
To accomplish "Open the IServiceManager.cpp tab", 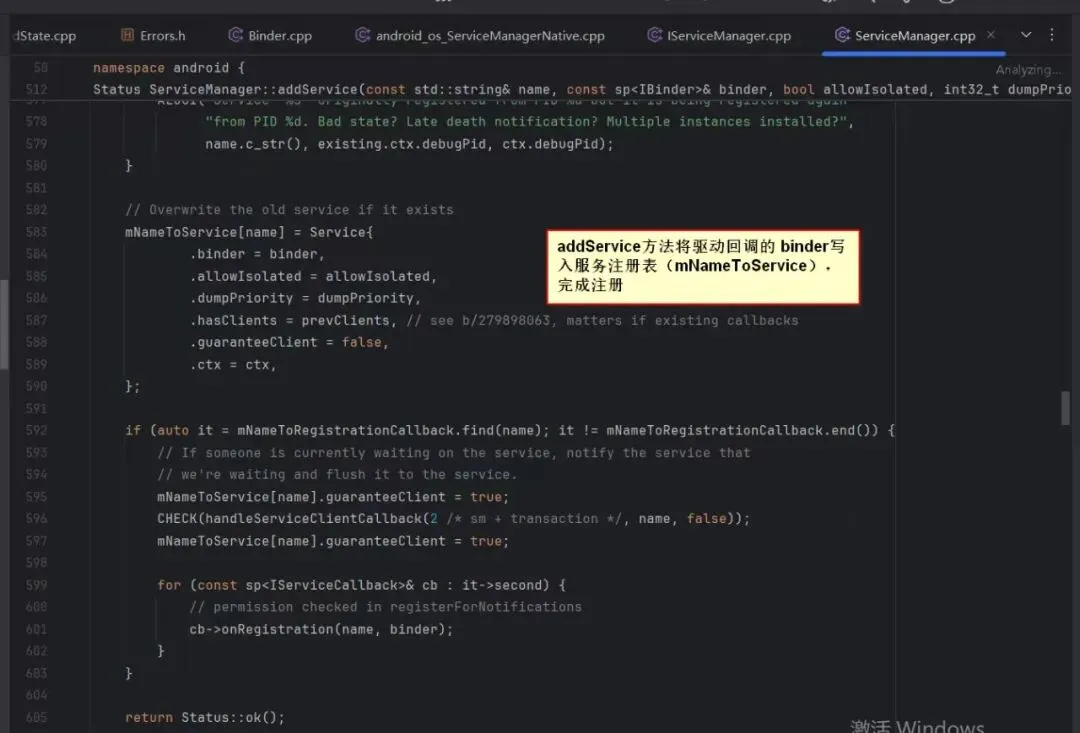I will [x=719, y=36].
